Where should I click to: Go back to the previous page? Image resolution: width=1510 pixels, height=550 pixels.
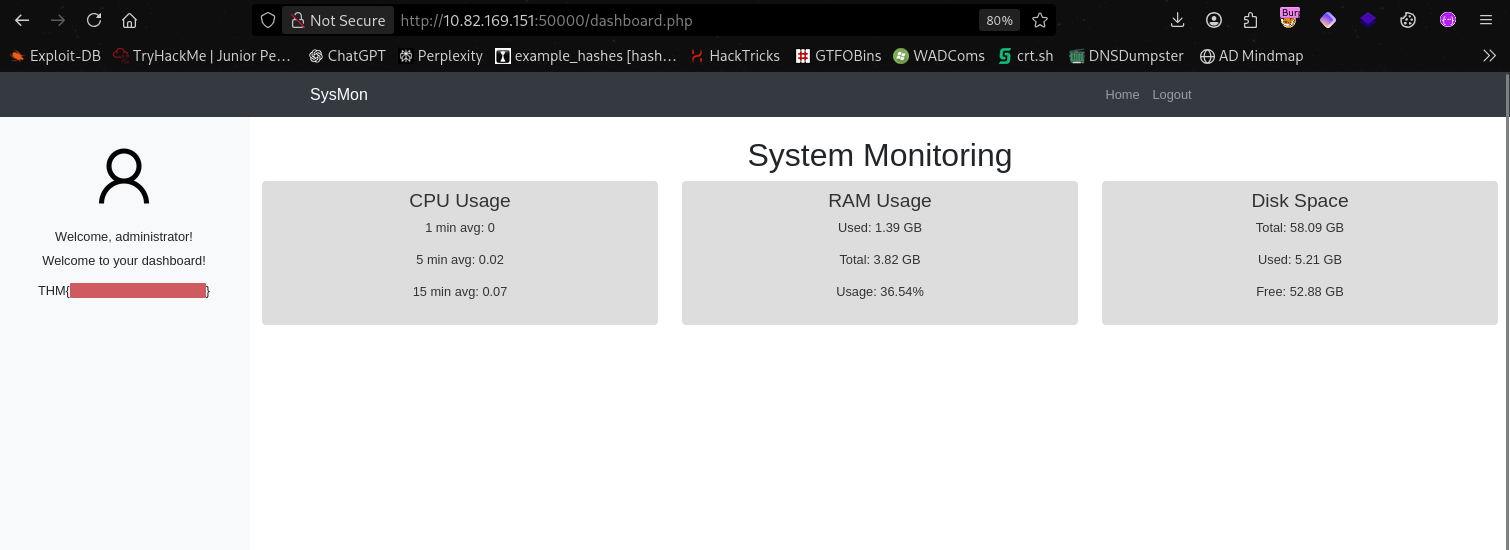coord(22,20)
